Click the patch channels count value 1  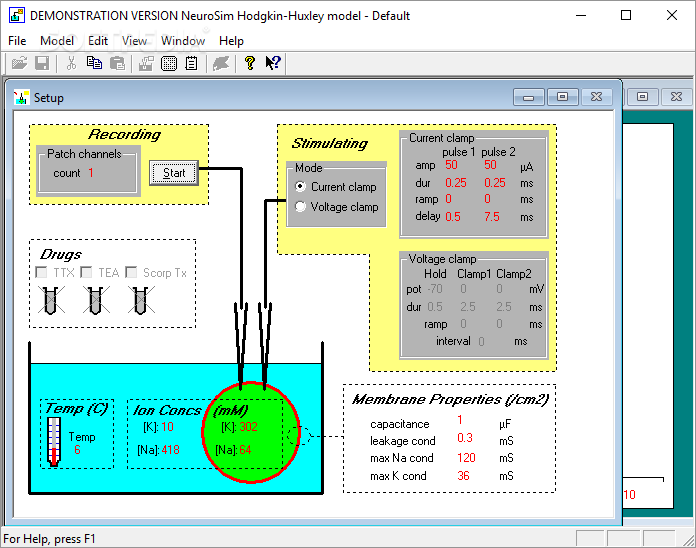[91, 173]
